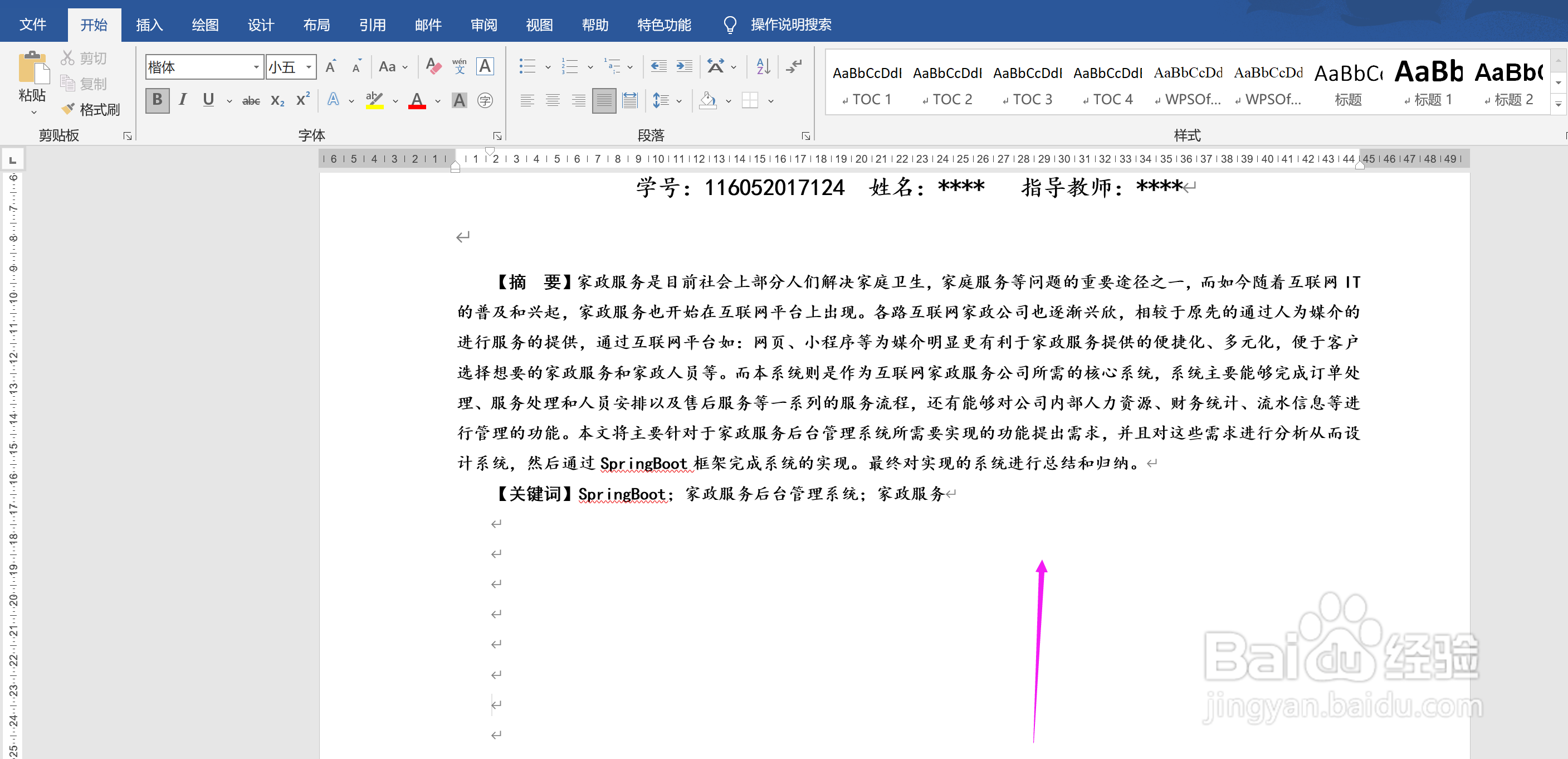Apply red font color
Viewport: 1568px width, 759px height.
[x=417, y=100]
